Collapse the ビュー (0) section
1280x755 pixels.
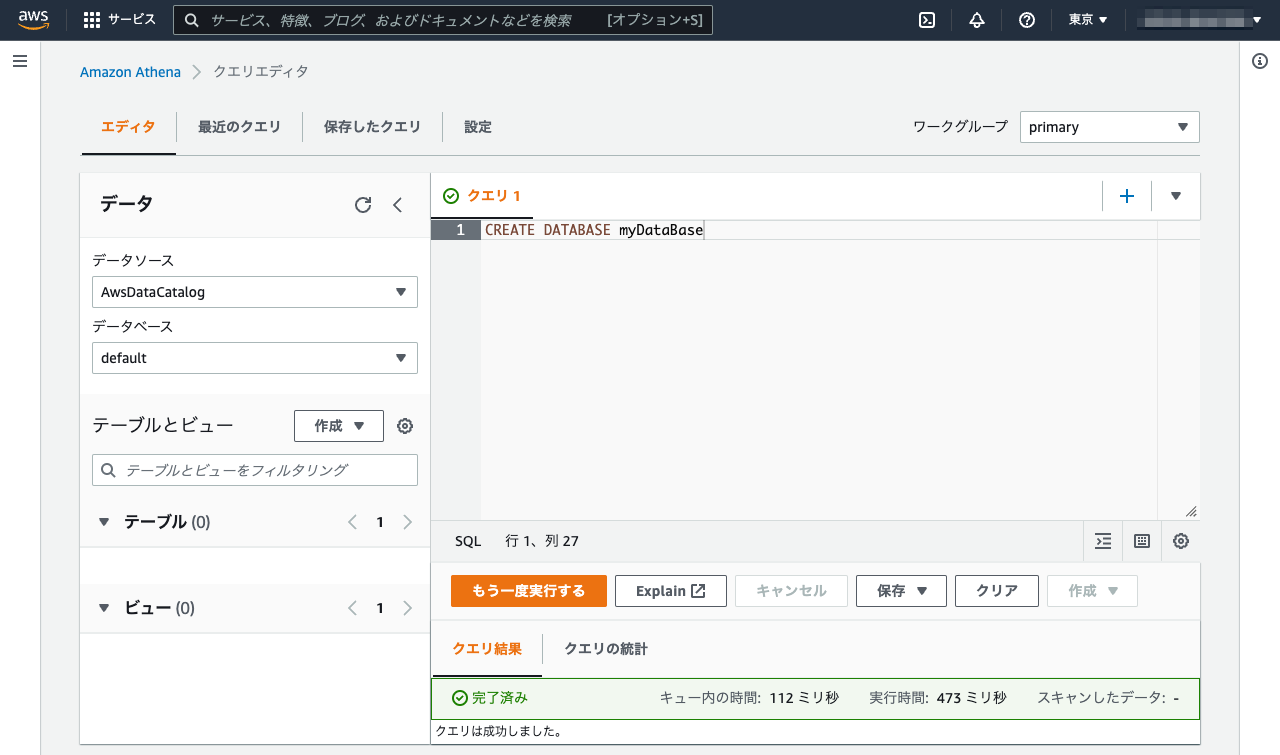click(x=104, y=608)
